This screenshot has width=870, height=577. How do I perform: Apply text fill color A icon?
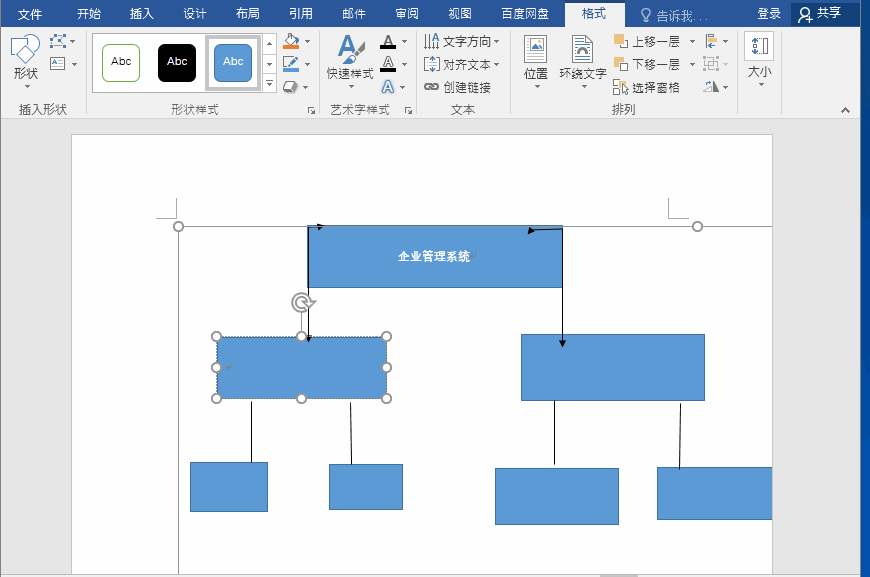coord(388,42)
